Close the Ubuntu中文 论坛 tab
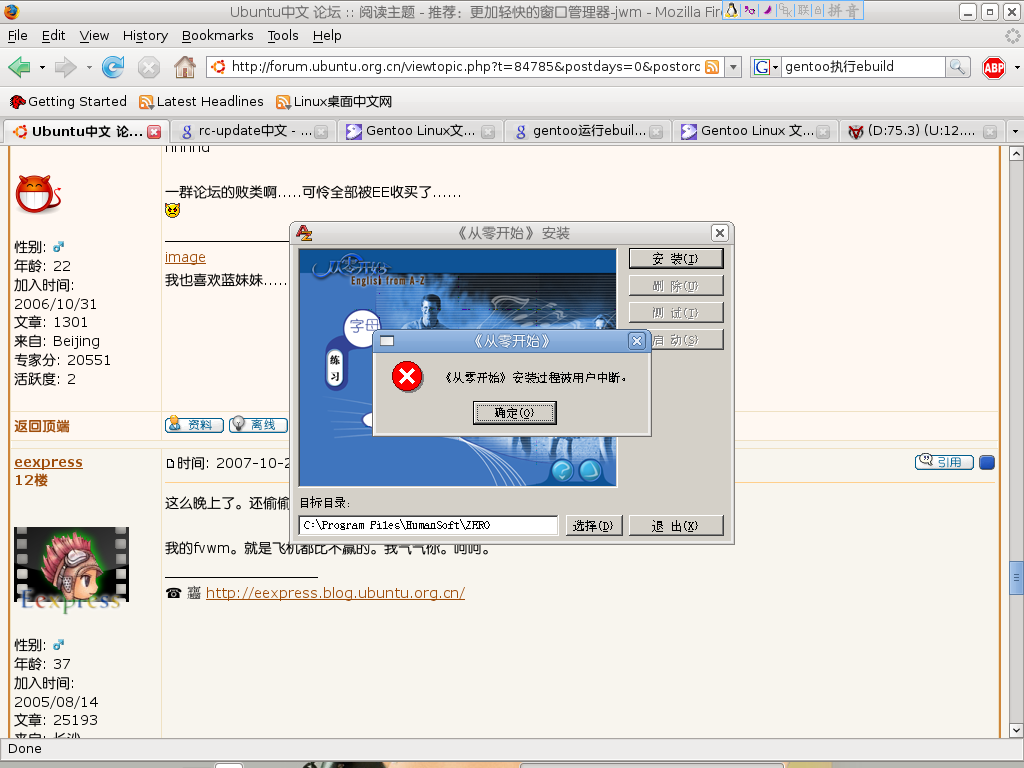 tap(154, 132)
